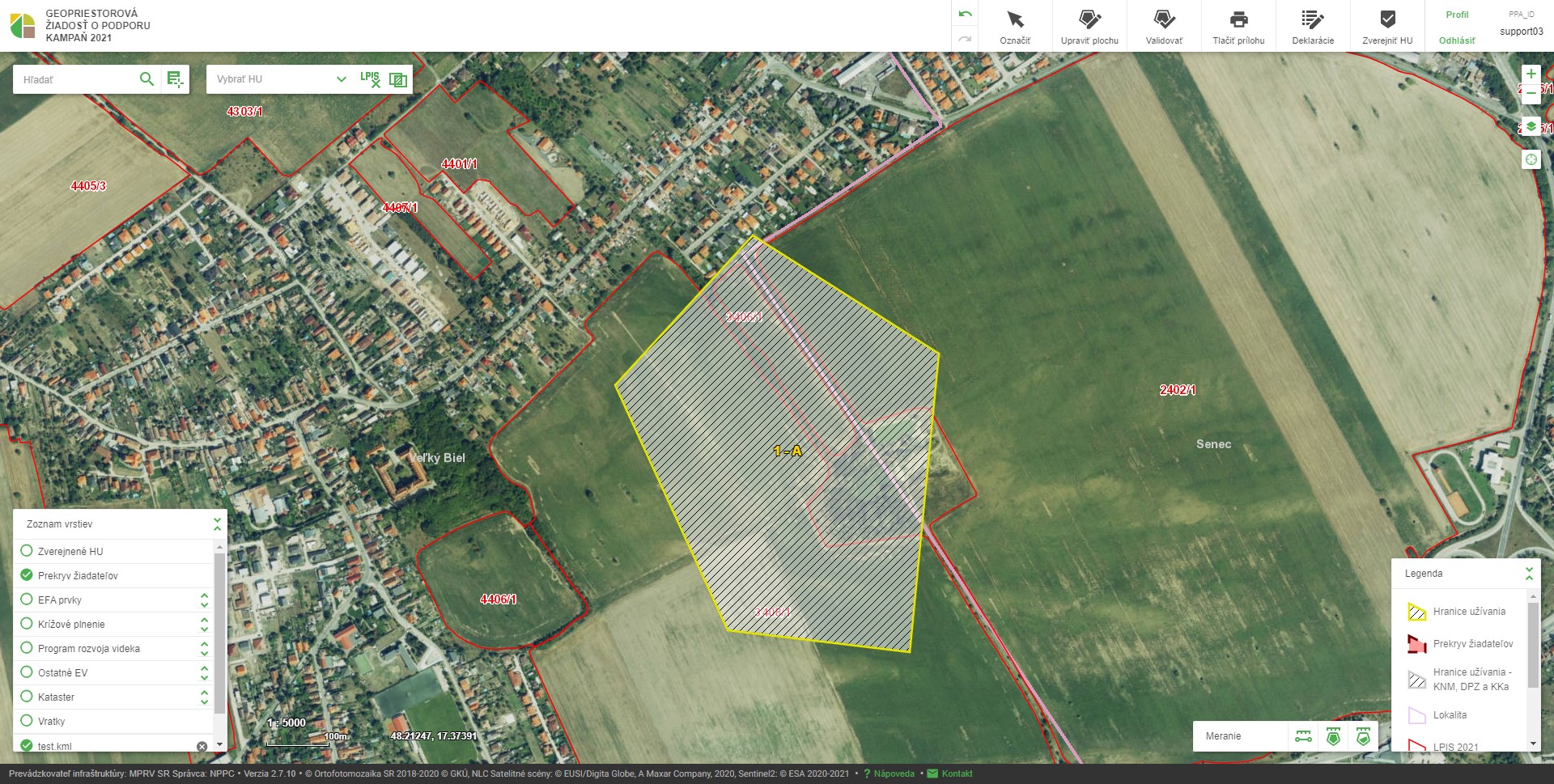The height and width of the screenshot is (784, 1554).
Task: Remove the test.kml layer
Action: point(202,746)
